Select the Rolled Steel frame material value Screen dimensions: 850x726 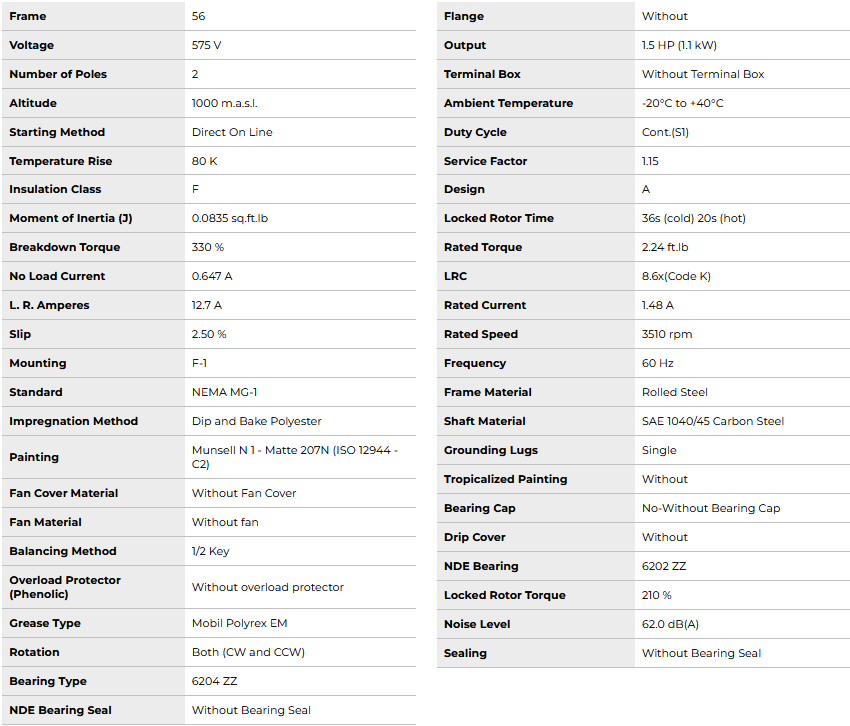675,392
